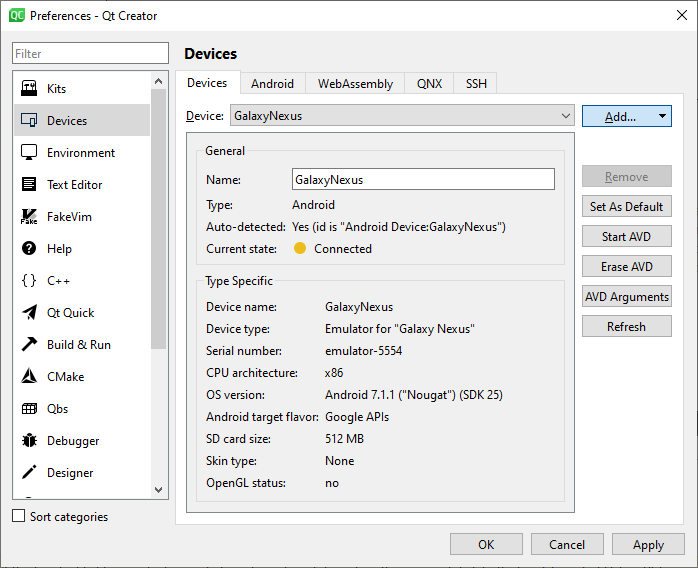Click the Add... button
The height and width of the screenshot is (568, 698).
[620, 116]
